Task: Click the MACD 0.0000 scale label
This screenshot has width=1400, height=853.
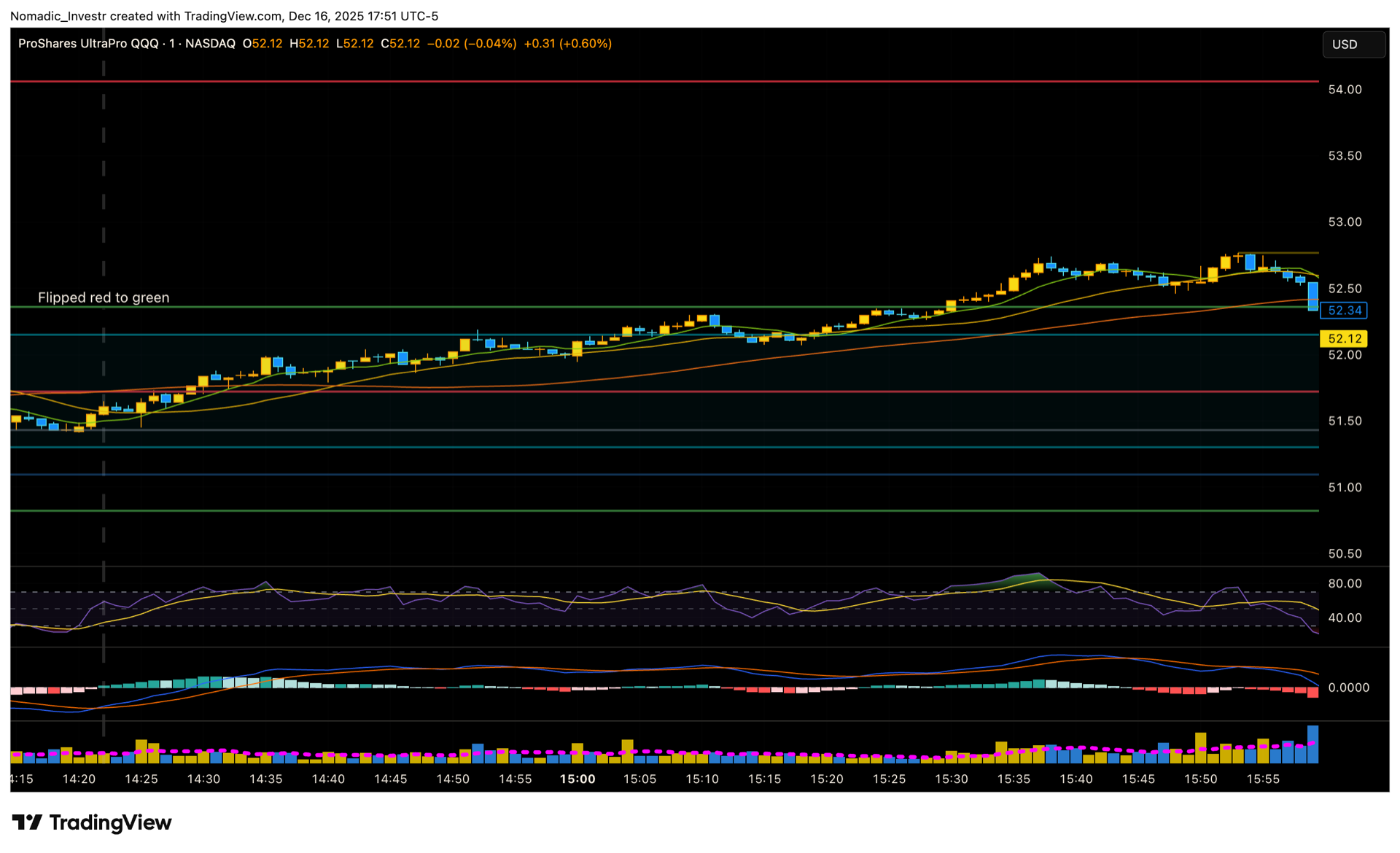Action: pyautogui.click(x=1347, y=688)
